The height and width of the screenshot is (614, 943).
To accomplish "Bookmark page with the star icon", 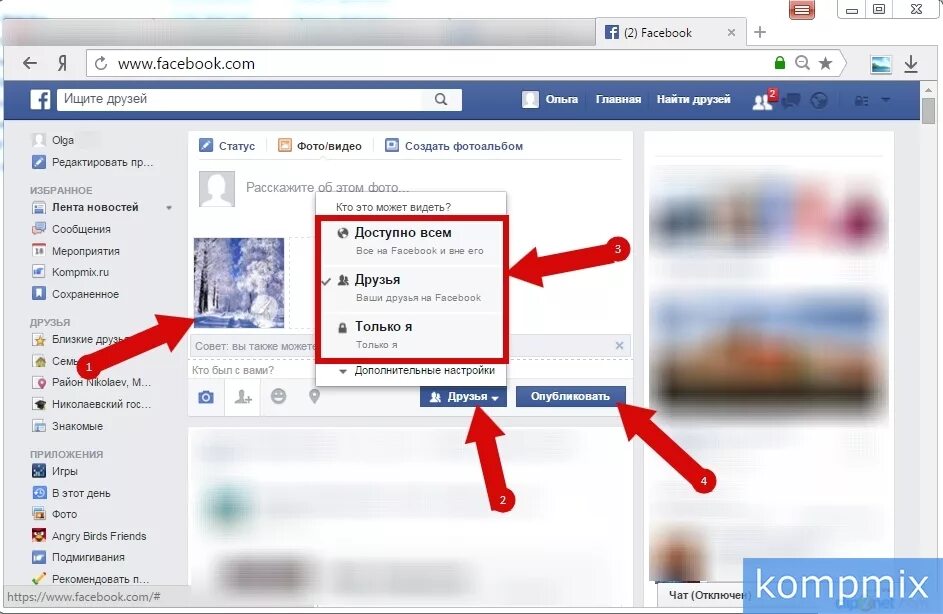I will 826,63.
